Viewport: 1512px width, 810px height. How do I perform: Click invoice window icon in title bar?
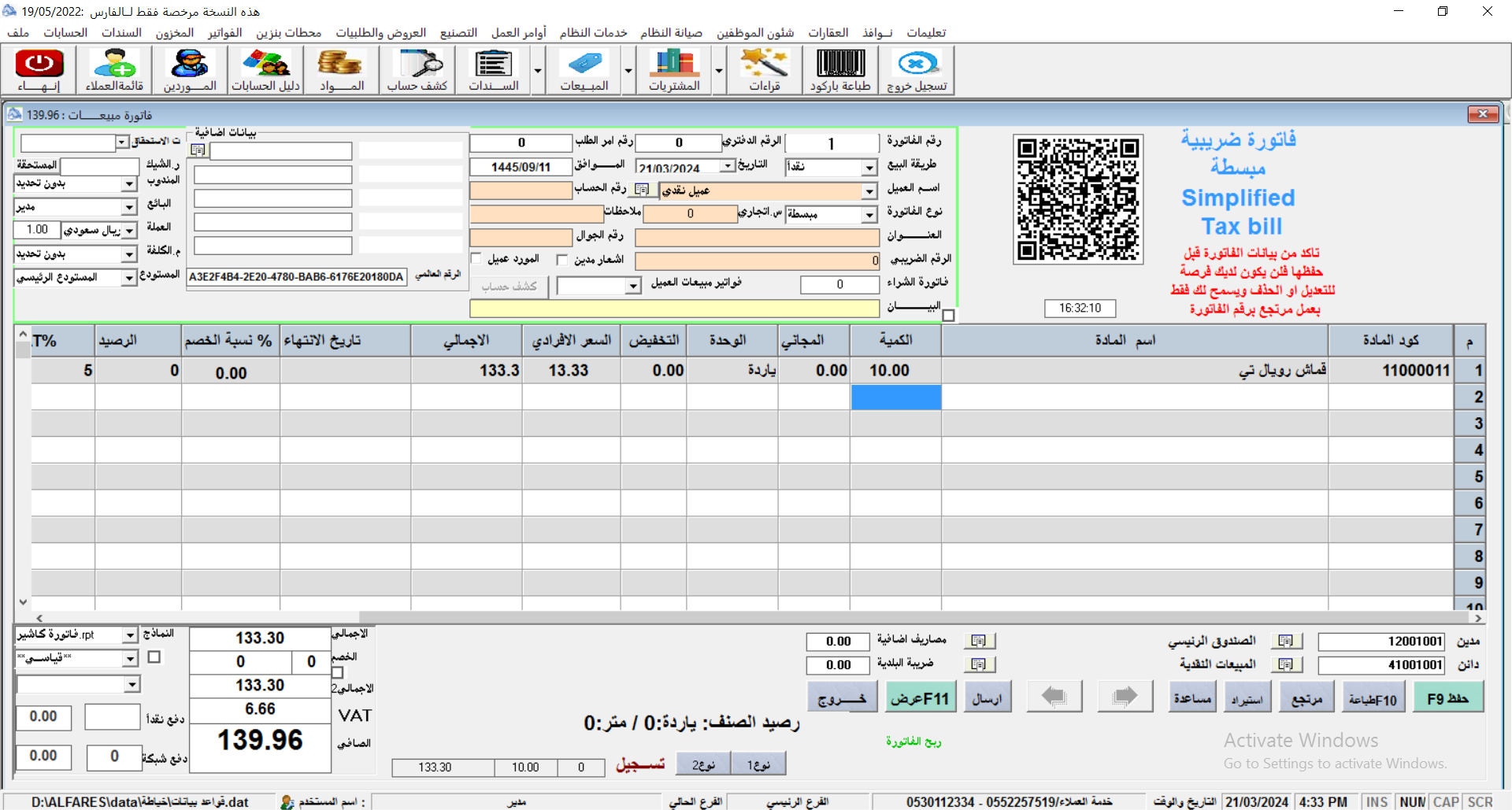click(14, 114)
